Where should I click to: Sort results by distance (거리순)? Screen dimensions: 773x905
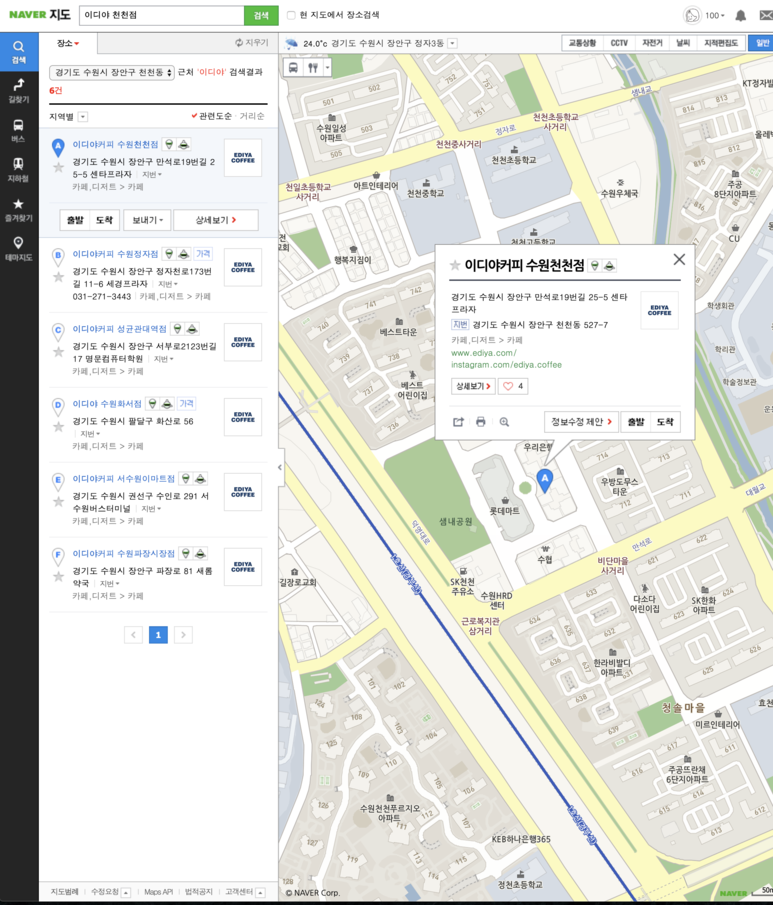pos(252,116)
